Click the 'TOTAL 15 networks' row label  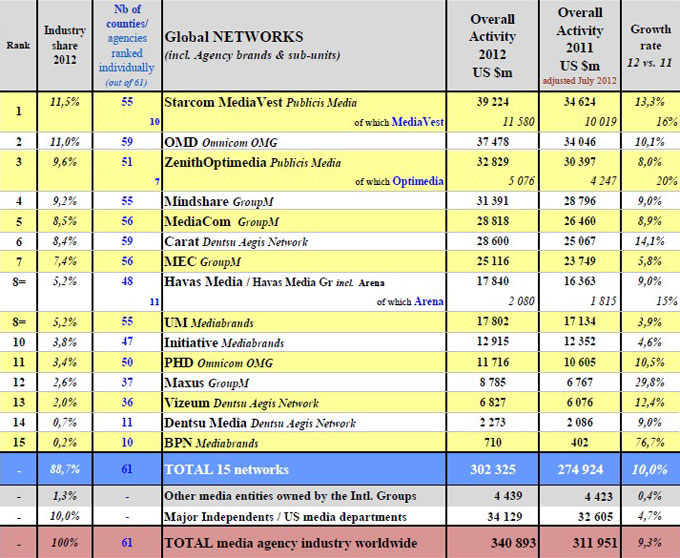click(x=226, y=470)
